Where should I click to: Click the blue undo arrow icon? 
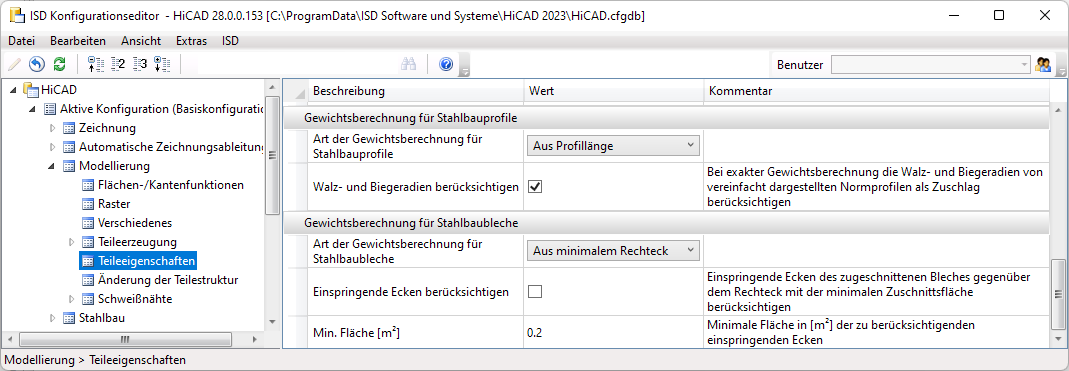pyautogui.click(x=37, y=65)
